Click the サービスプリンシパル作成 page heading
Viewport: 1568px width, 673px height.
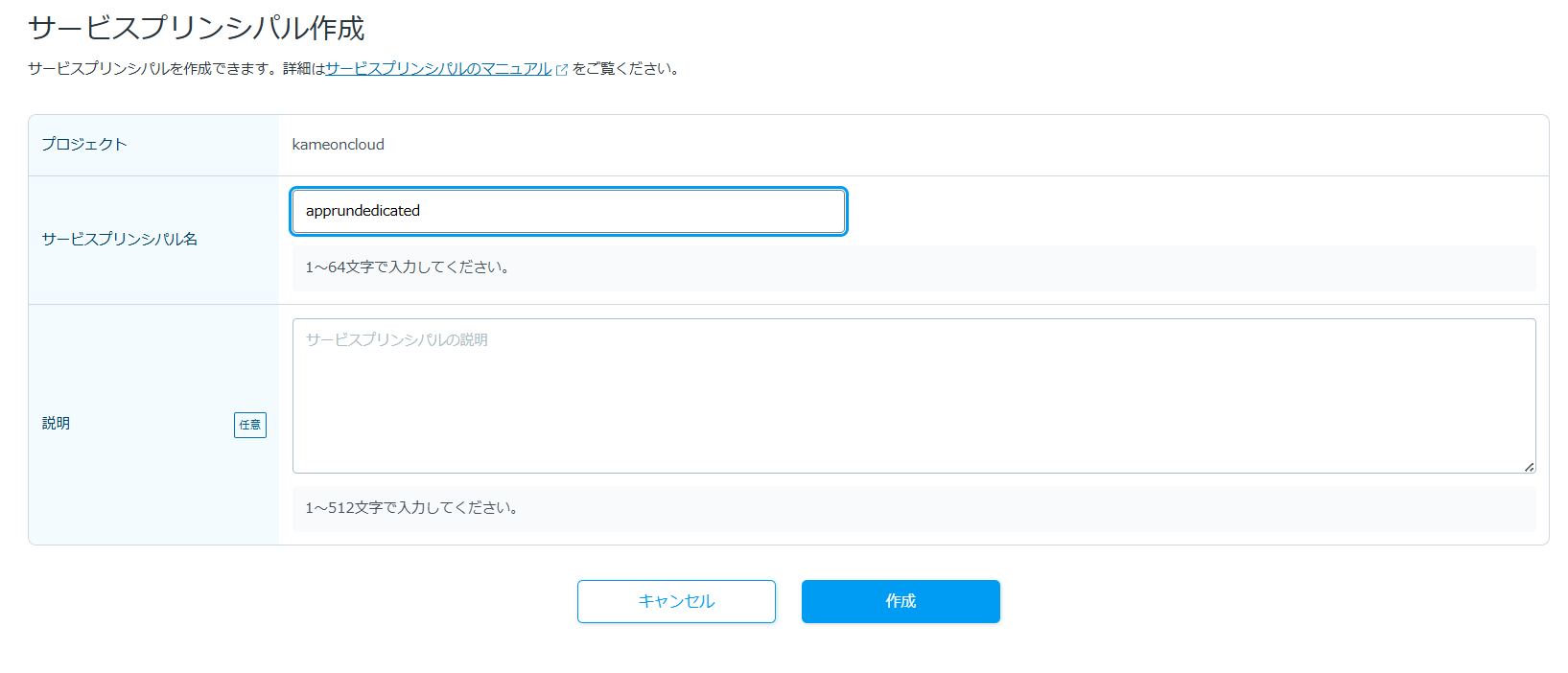[197, 29]
